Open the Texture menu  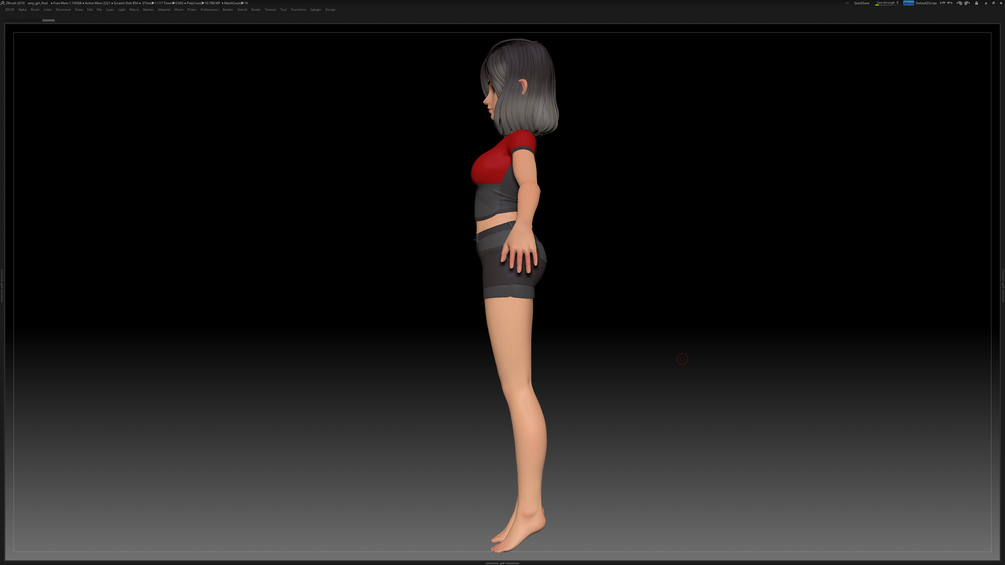[270, 10]
